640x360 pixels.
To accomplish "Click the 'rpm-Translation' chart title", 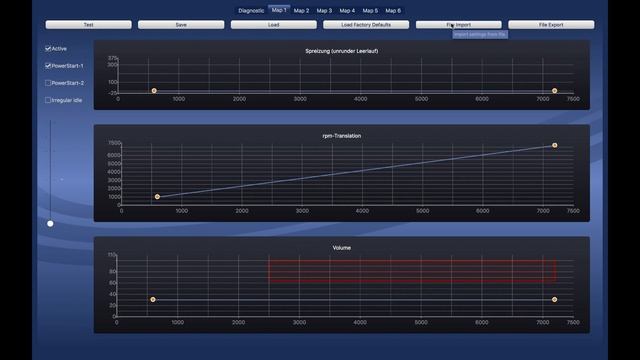I will pos(342,136).
